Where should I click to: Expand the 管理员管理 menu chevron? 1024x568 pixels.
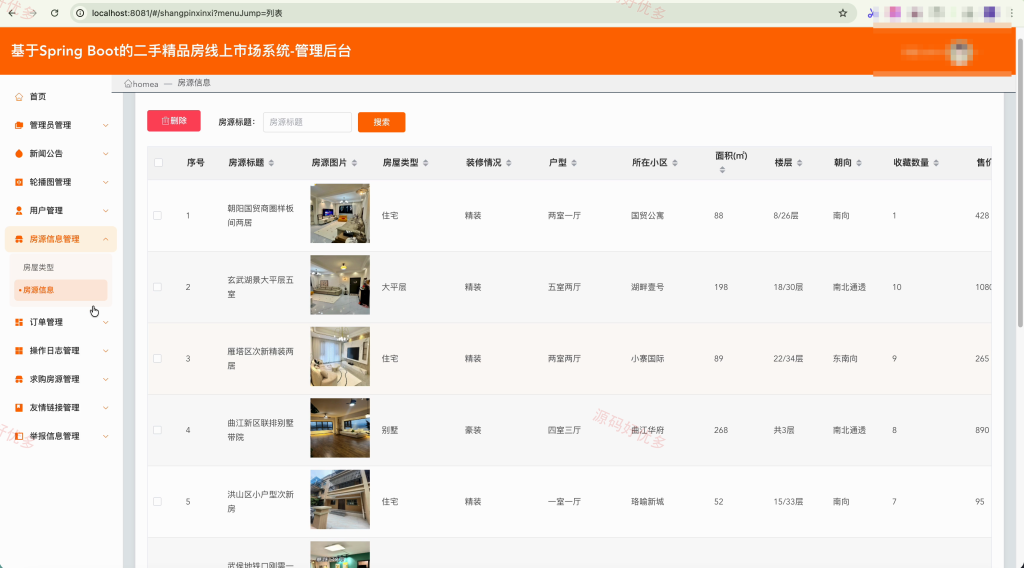105,125
